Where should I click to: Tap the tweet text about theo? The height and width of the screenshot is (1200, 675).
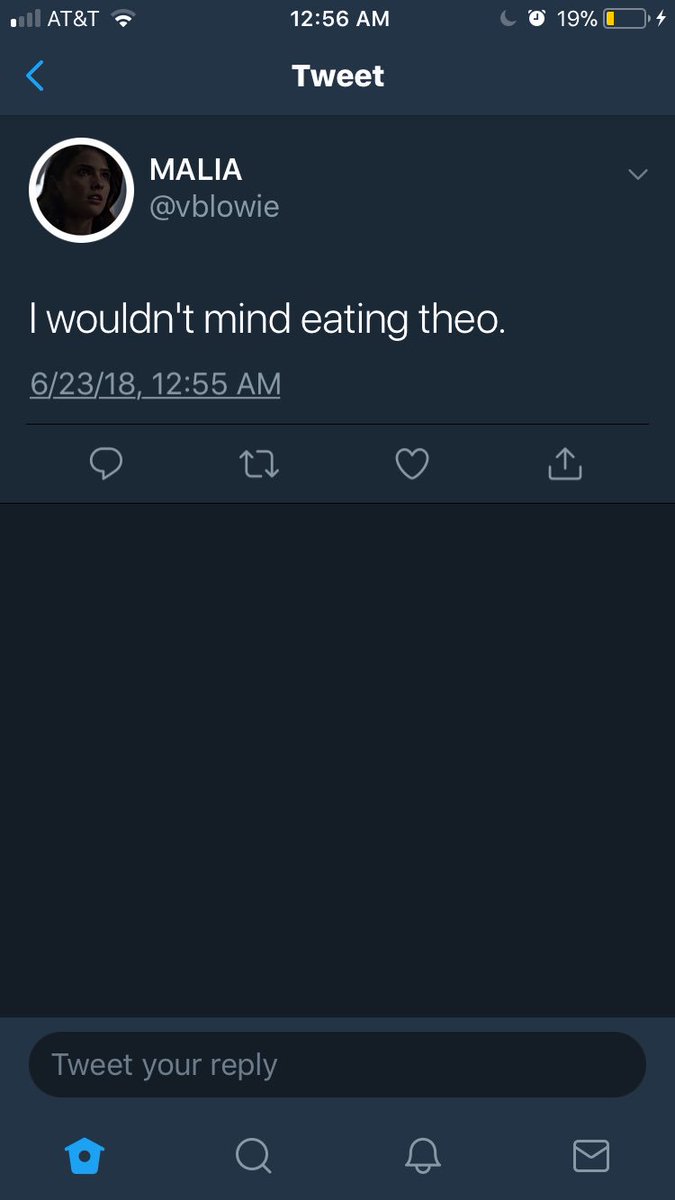click(x=266, y=320)
